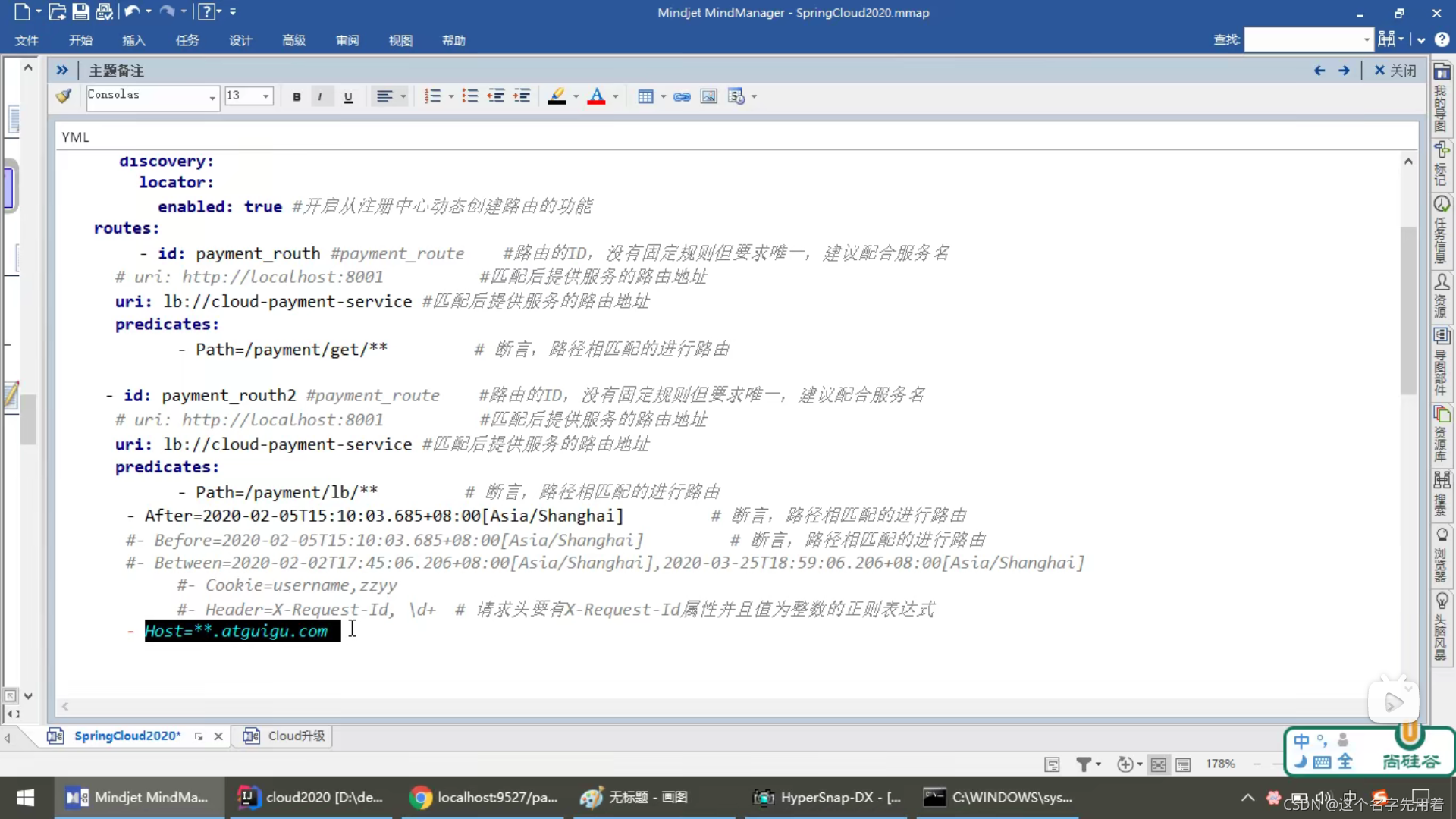Expand the table options arrow
The width and height of the screenshot is (1456, 819).
tap(664, 96)
